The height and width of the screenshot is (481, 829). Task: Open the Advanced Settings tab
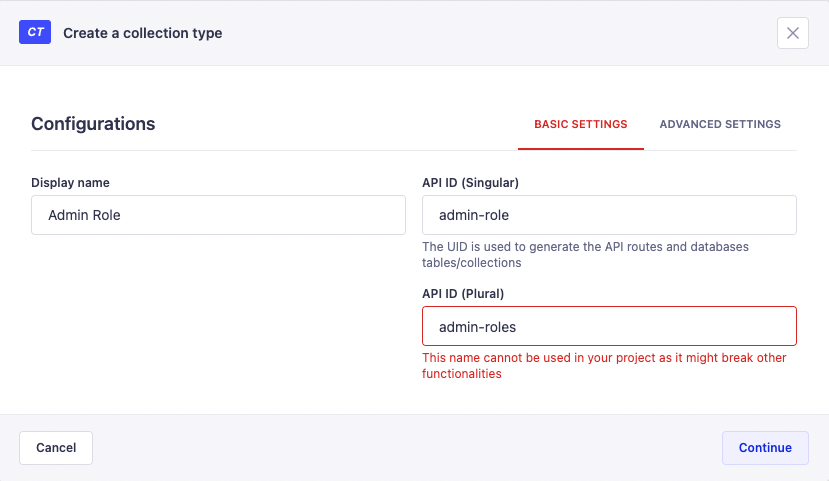point(720,124)
